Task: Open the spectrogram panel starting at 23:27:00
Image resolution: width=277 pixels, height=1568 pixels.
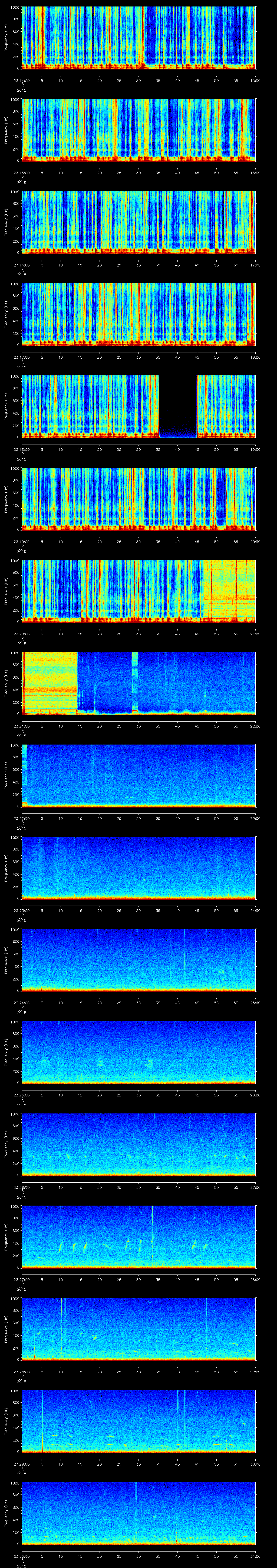Action: click(139, 1237)
